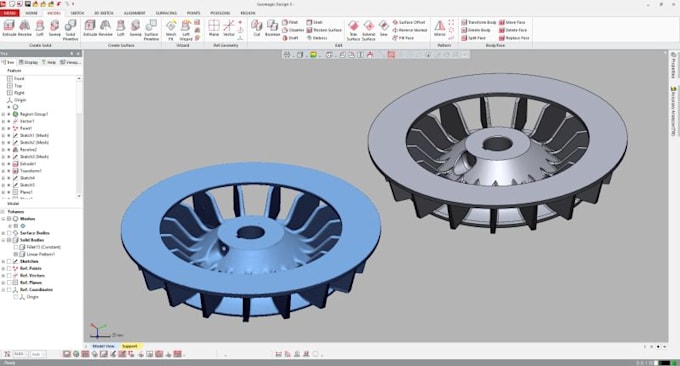Select the Extrude tool in Create Solid
This screenshot has width=680, height=366.
point(9,29)
